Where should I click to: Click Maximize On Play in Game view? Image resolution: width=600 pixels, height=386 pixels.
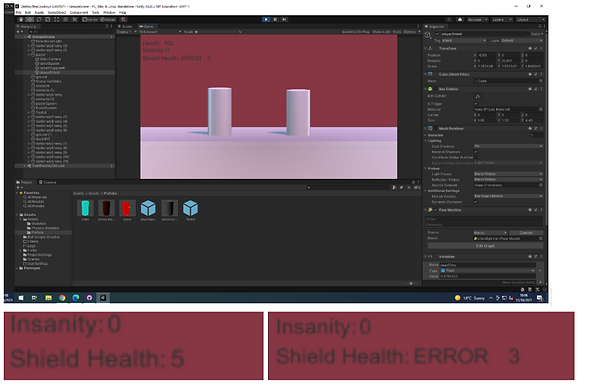click(355, 32)
